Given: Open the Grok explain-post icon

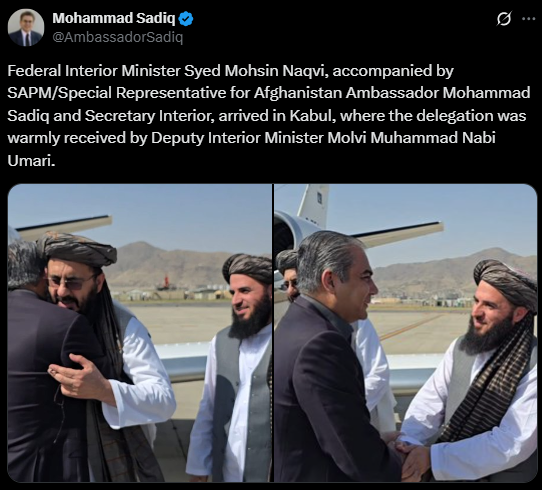Looking at the screenshot, I should pos(504,19).
